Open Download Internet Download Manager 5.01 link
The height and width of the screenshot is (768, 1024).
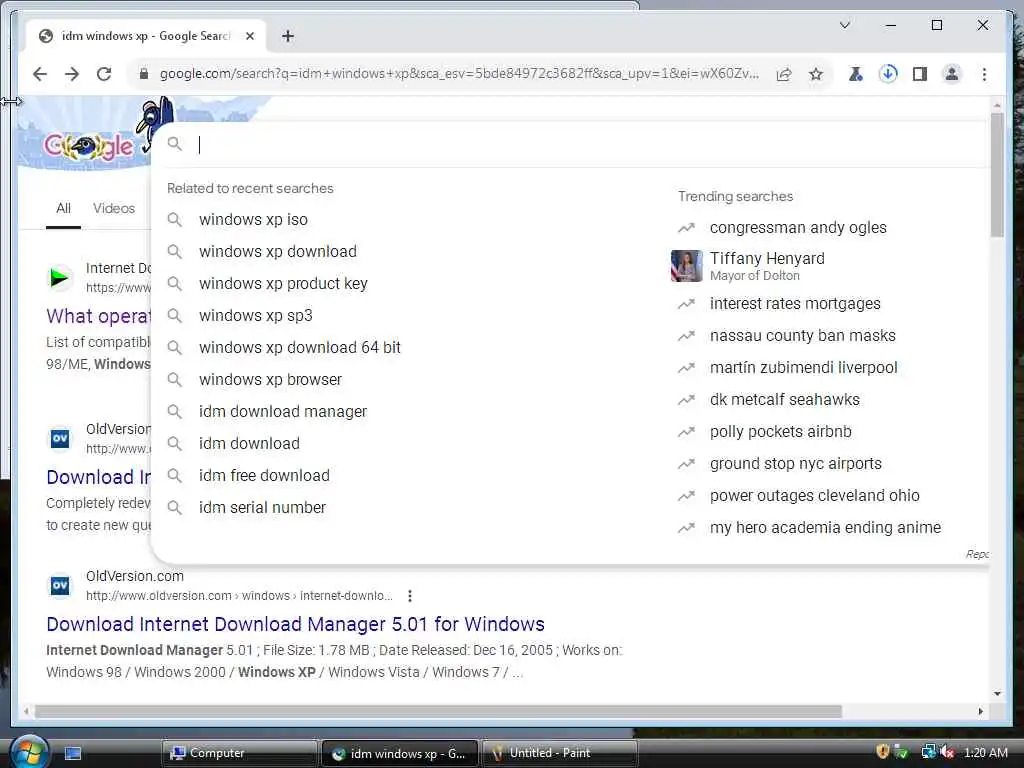295,624
